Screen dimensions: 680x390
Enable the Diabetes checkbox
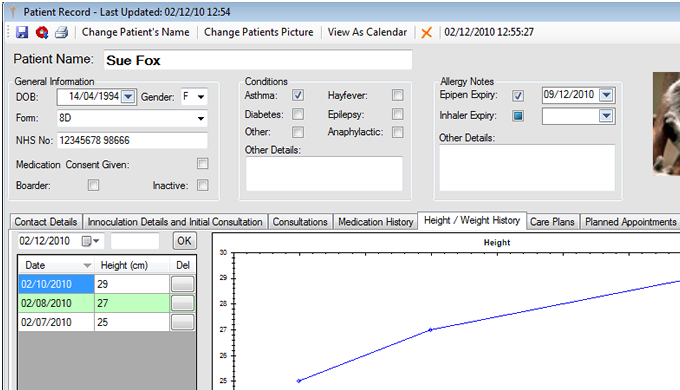point(298,114)
